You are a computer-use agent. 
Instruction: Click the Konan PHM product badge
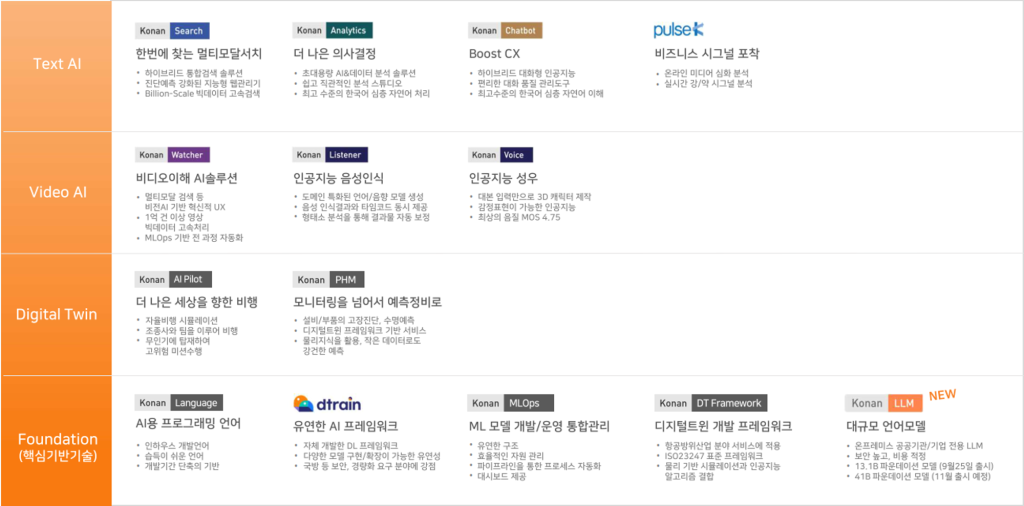click(x=328, y=279)
